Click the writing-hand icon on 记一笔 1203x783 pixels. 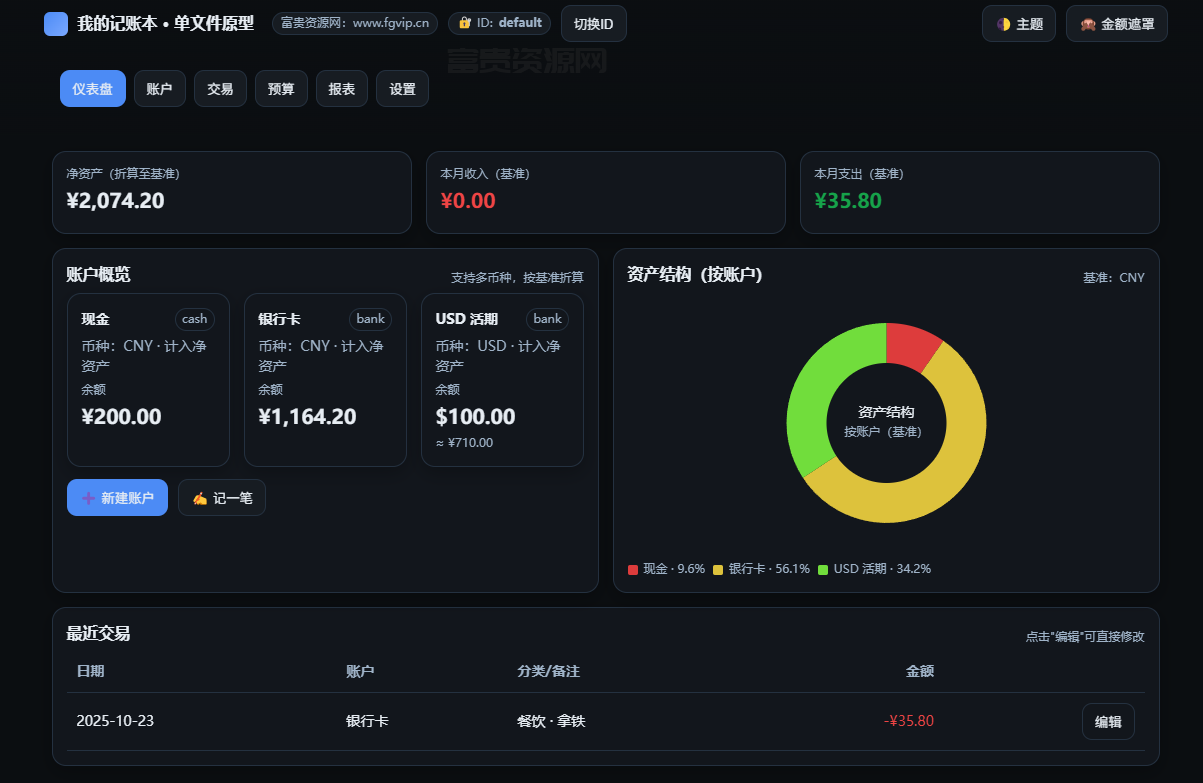[x=199, y=498]
